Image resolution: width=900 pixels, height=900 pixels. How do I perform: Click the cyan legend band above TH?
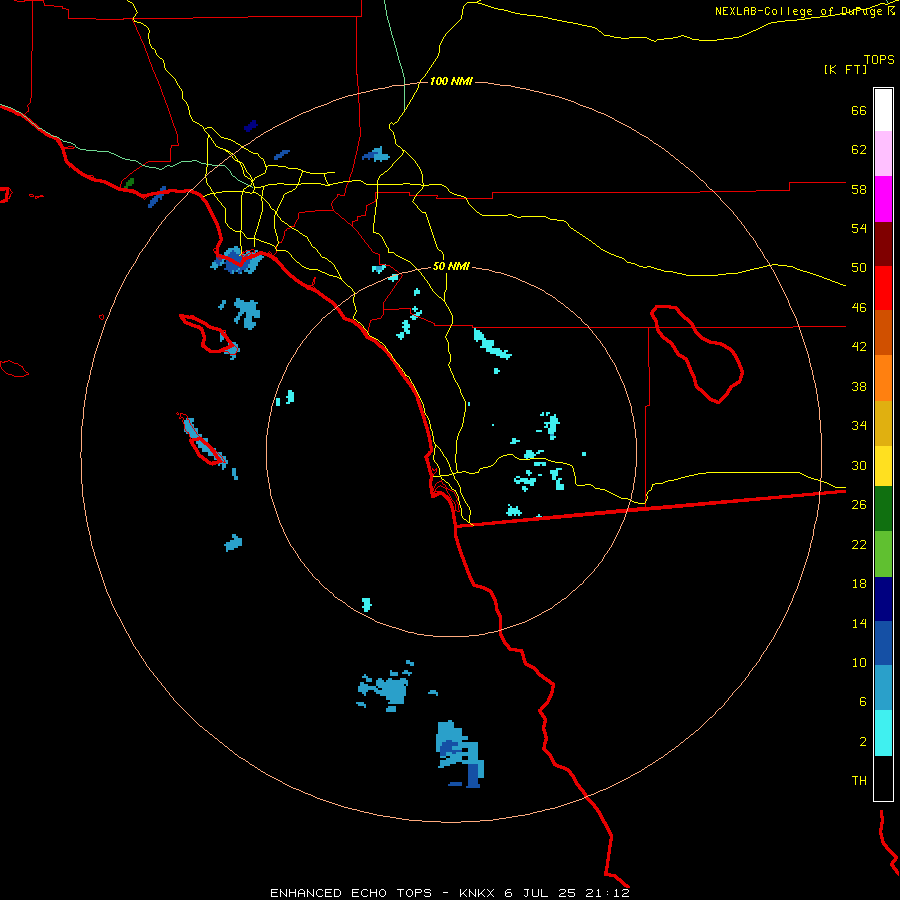883,733
